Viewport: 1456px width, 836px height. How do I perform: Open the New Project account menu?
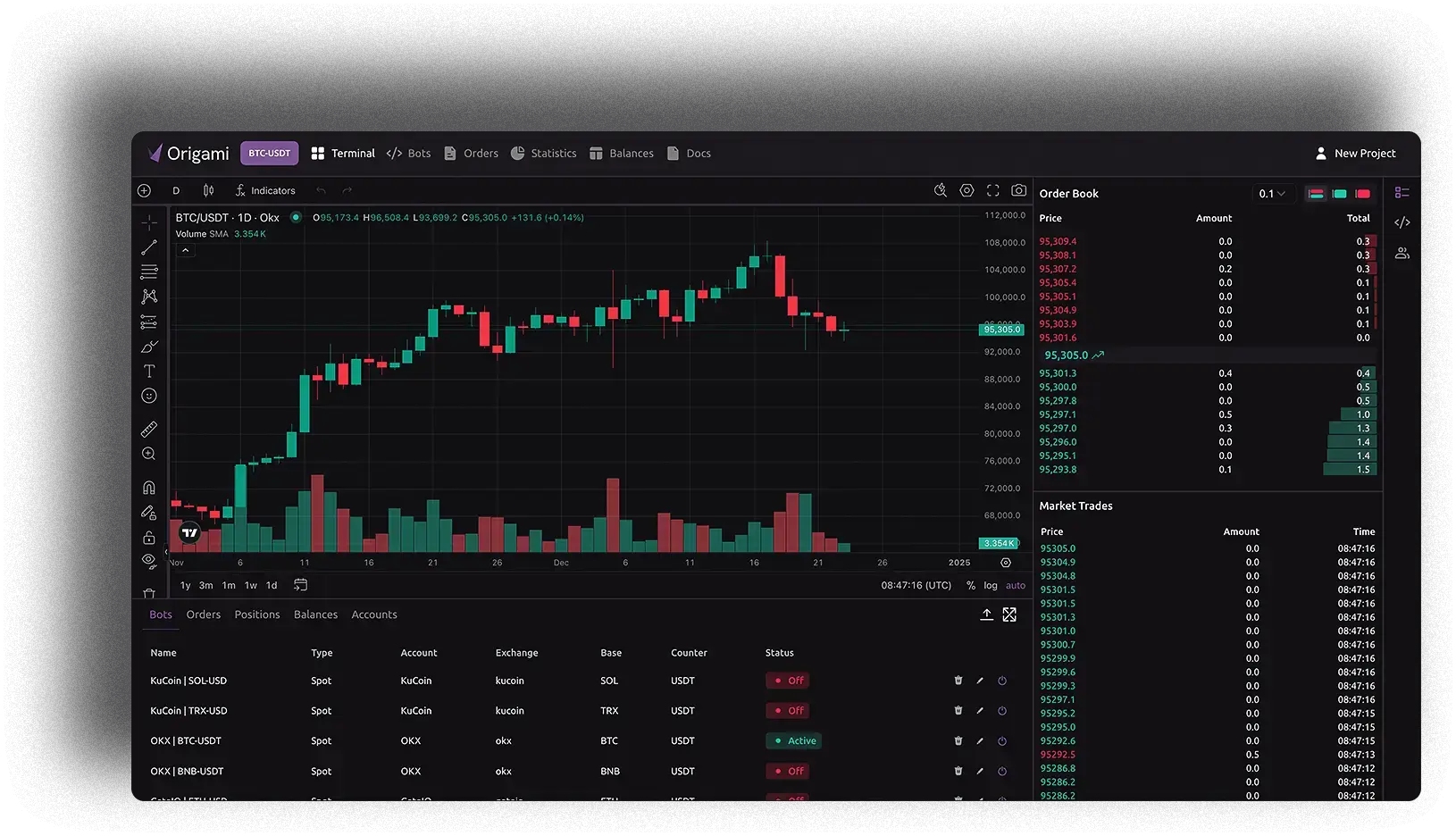tap(1356, 154)
